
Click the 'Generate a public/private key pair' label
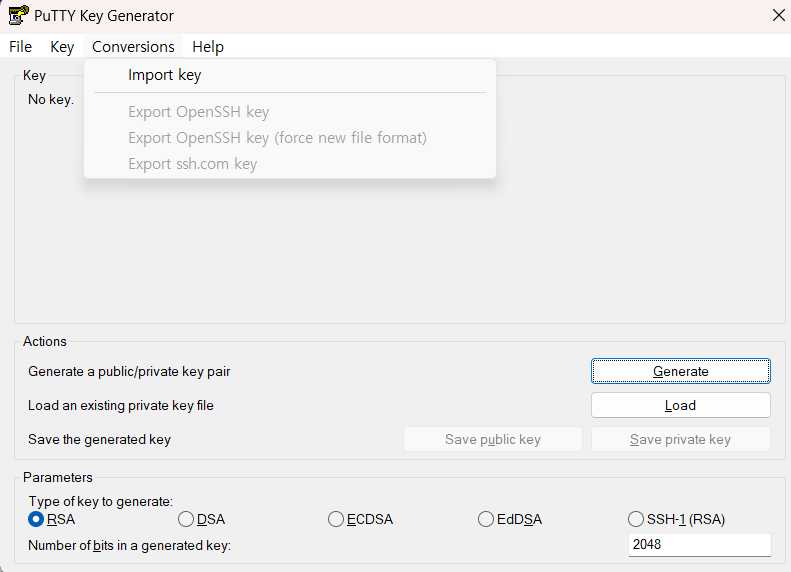129,372
